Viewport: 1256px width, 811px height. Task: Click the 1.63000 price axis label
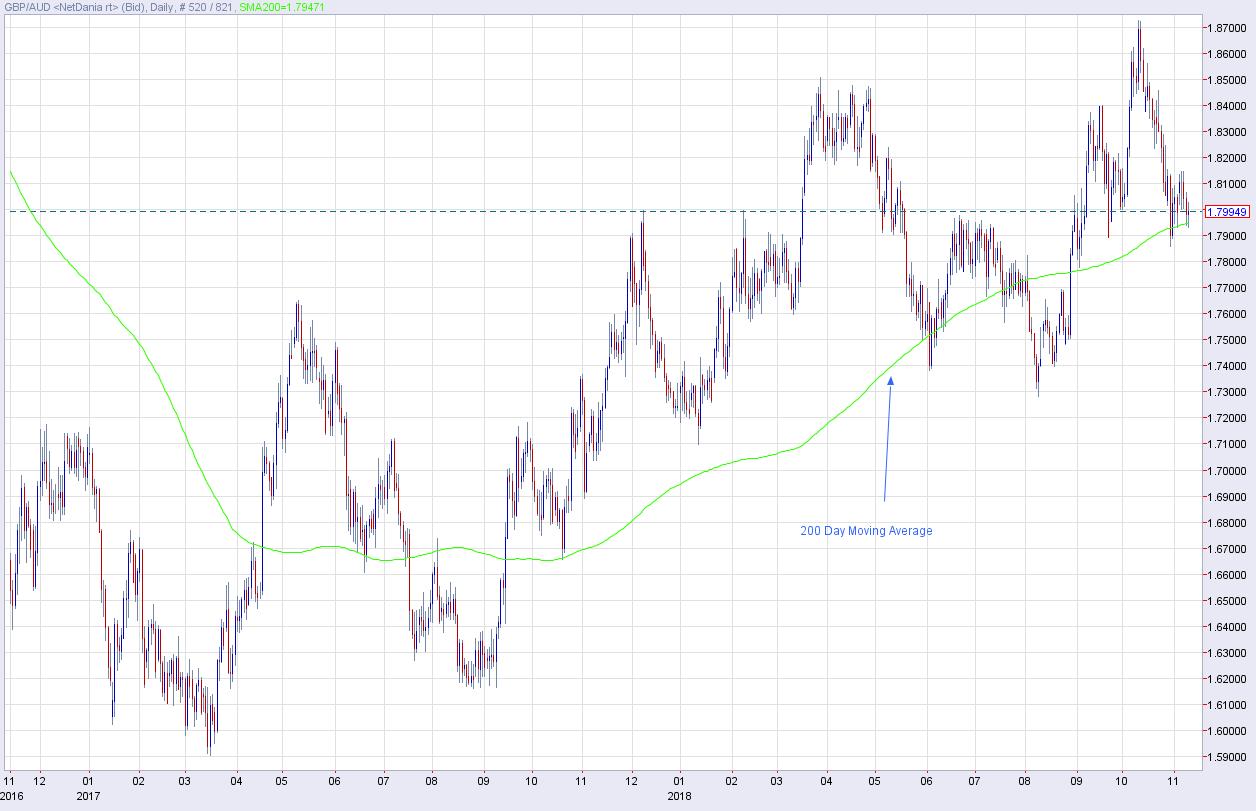(x=1226, y=653)
